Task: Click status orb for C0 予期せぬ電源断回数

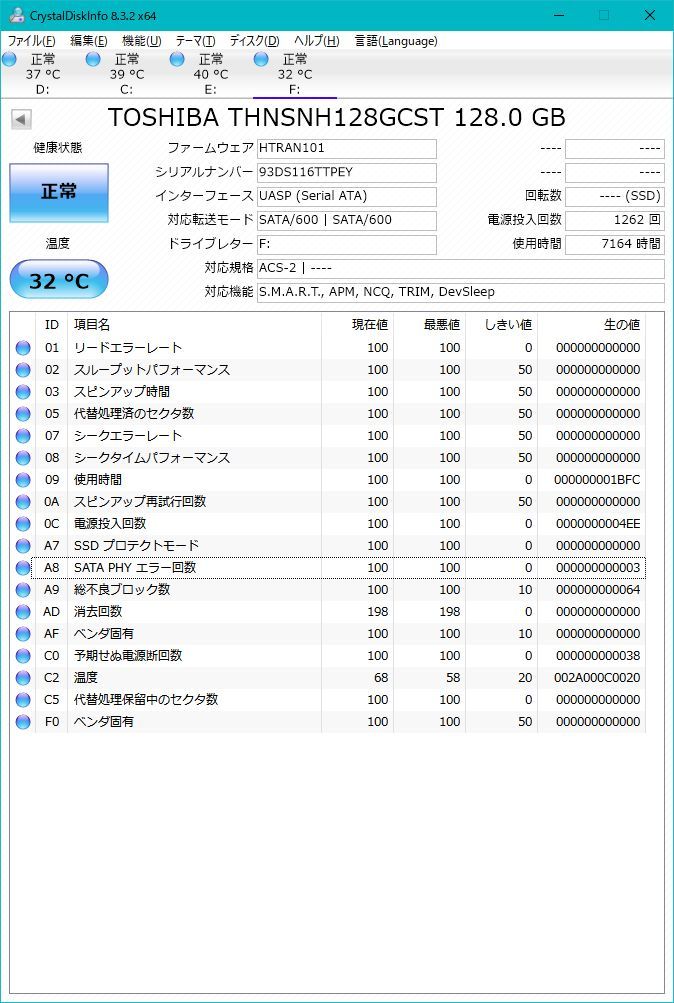Action: pos(23,656)
